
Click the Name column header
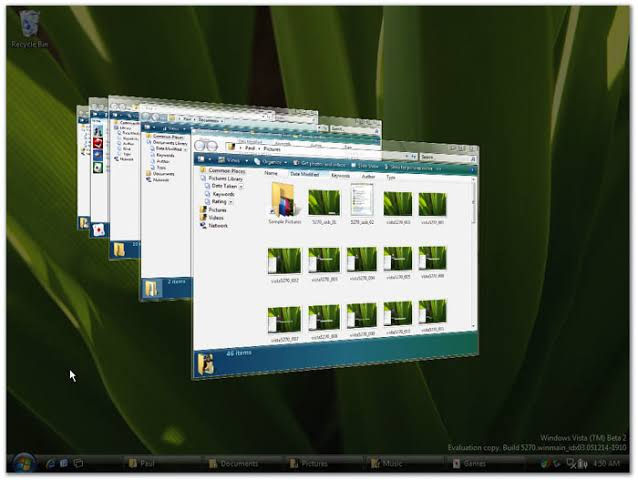[271, 173]
